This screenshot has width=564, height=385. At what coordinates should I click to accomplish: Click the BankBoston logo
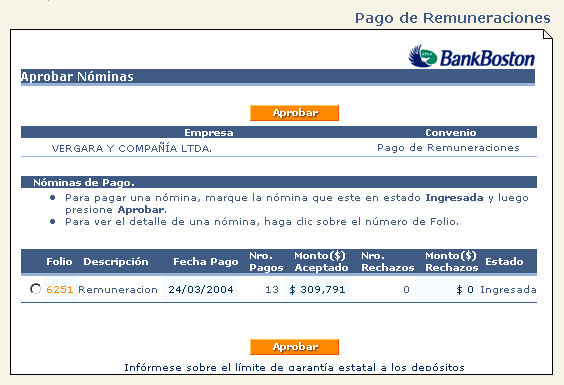point(472,56)
